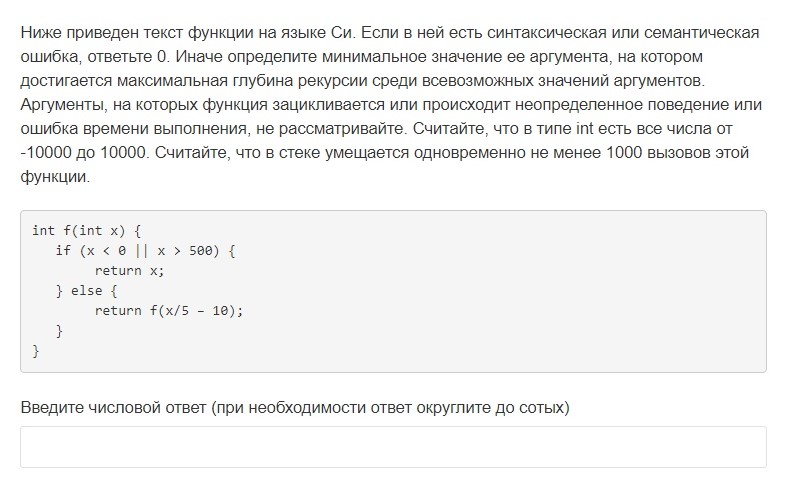Click the phrase 'округлите до сотых' in the label
Viewport: 809px width, 491px height.
[490, 407]
